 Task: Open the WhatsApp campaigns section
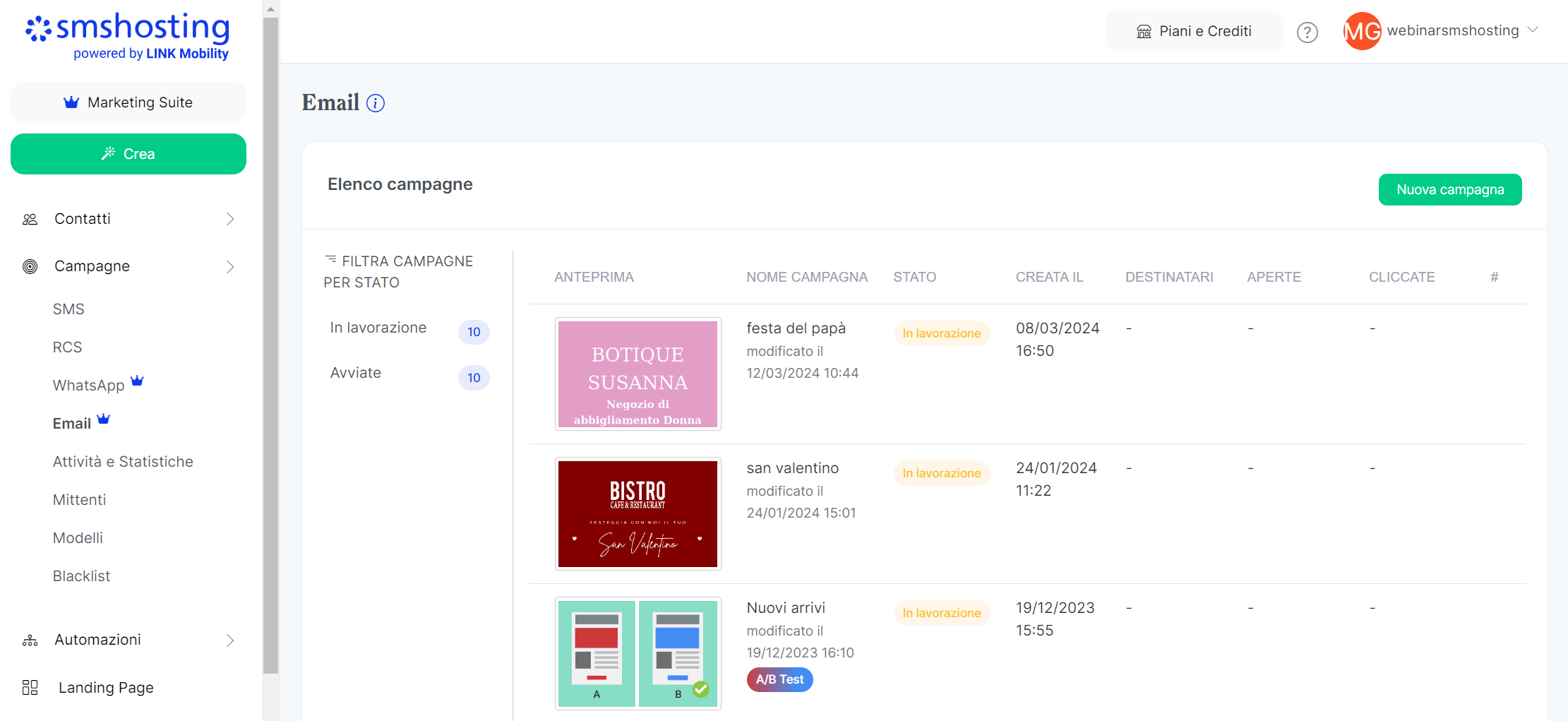coord(88,386)
